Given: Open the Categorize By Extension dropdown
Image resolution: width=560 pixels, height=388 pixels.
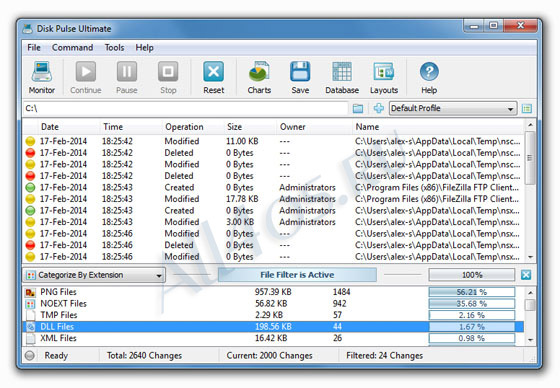Looking at the screenshot, I should click(x=94, y=275).
